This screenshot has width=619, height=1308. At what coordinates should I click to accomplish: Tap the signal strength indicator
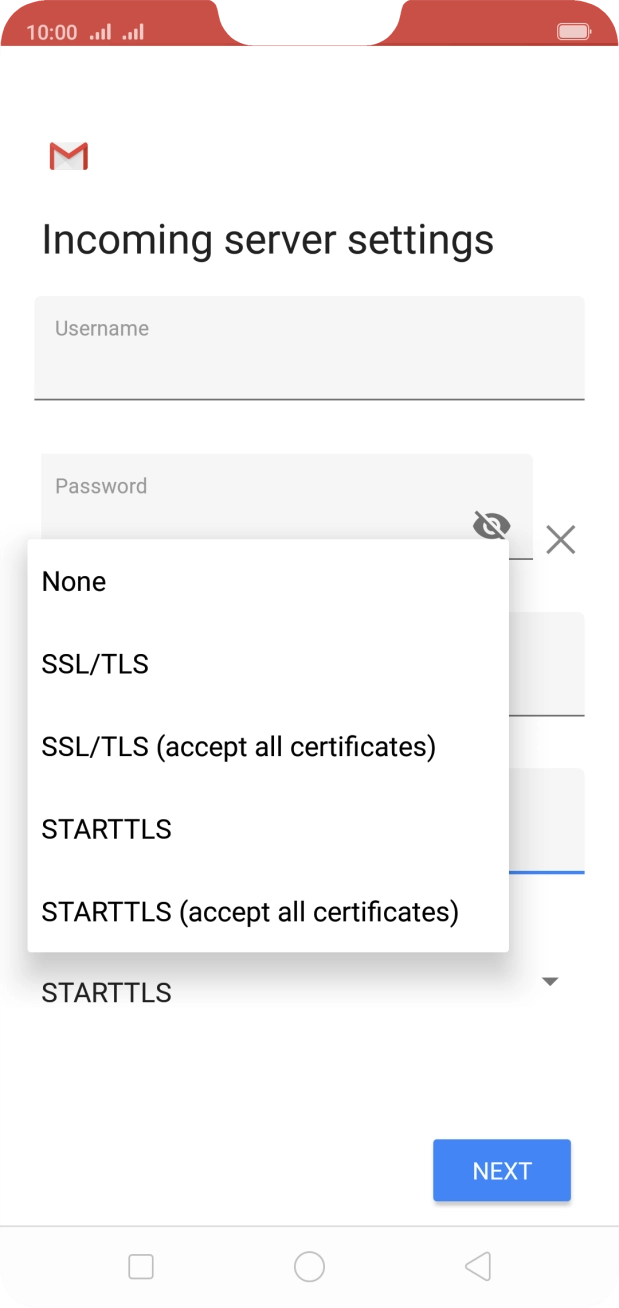pyautogui.click(x=99, y=31)
